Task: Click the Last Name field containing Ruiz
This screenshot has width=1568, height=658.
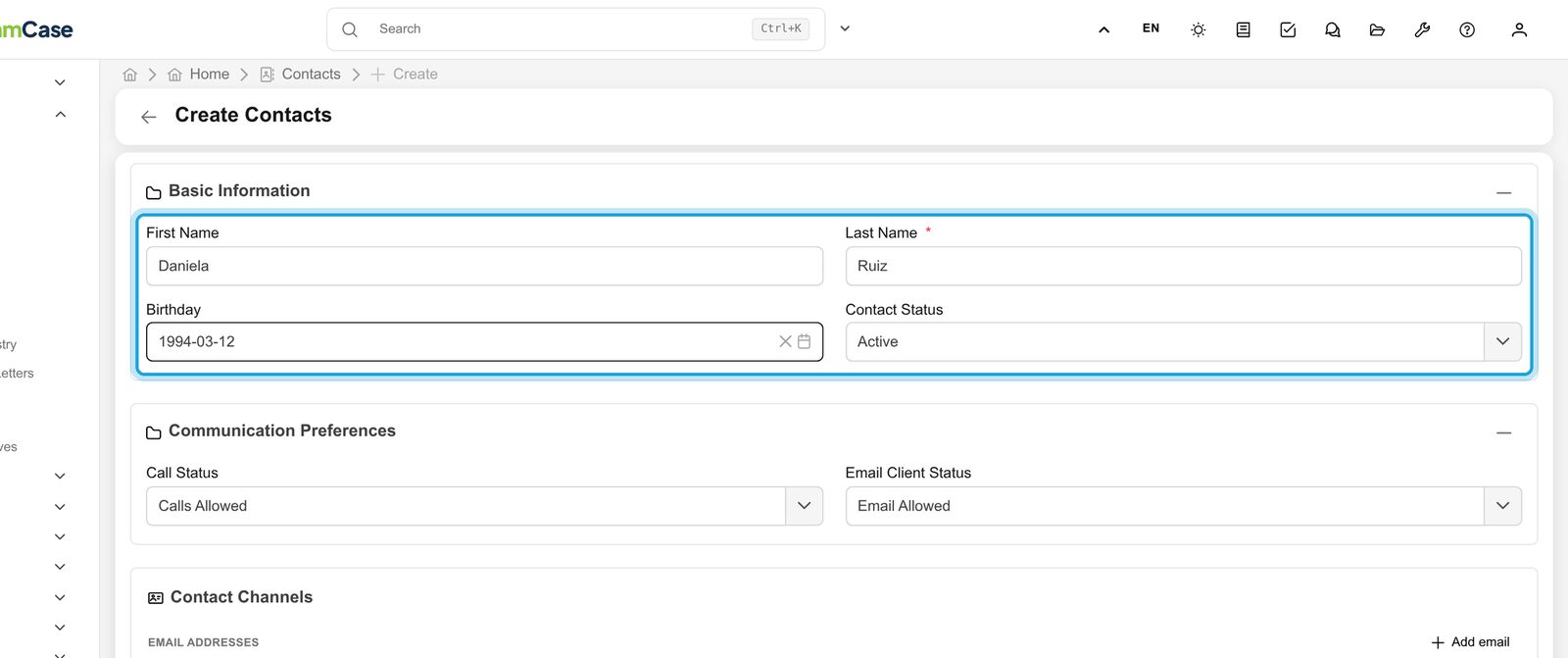Action: tap(1184, 266)
